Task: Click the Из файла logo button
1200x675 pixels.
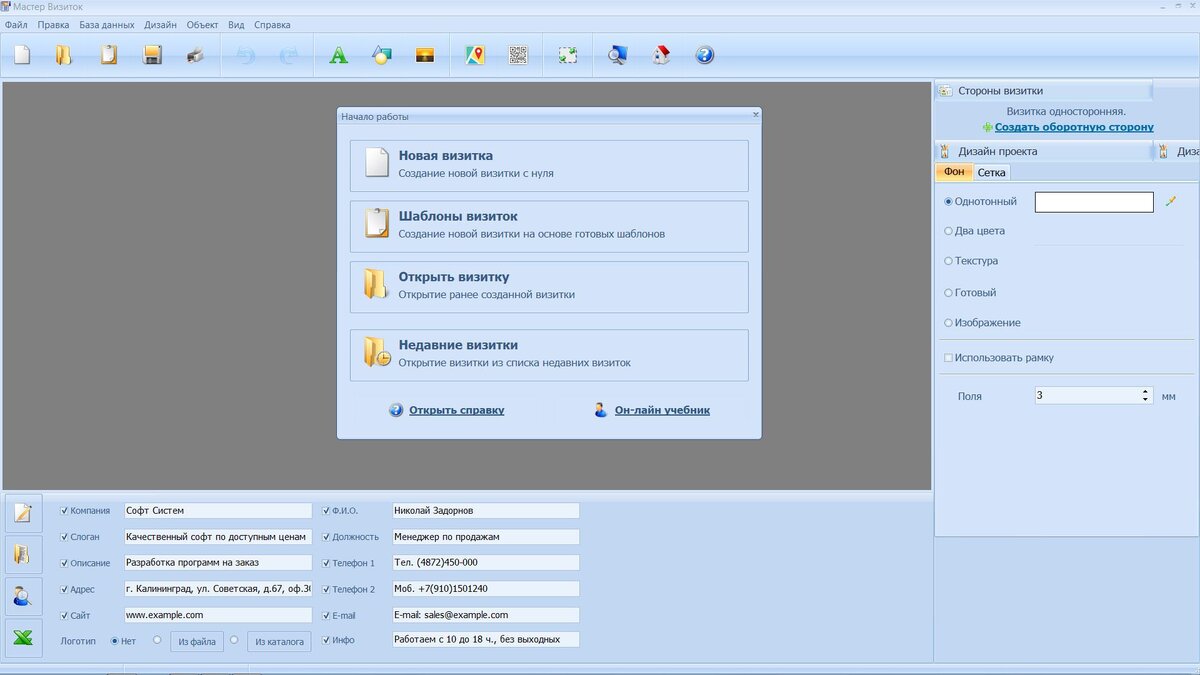Action: pos(197,641)
